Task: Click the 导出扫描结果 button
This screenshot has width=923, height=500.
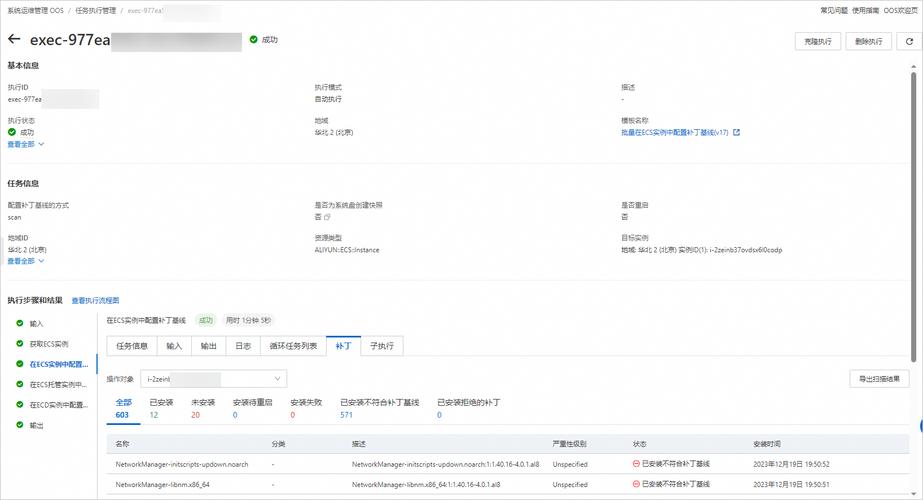Action: (879, 379)
